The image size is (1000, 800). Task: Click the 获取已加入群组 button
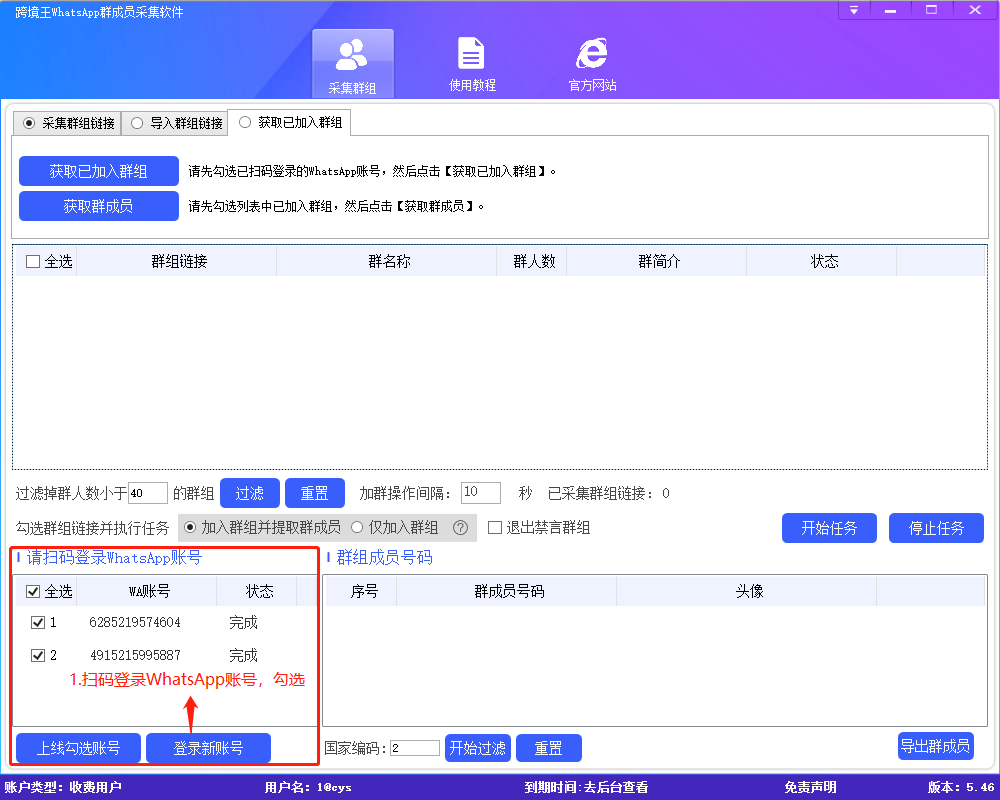tap(98, 170)
